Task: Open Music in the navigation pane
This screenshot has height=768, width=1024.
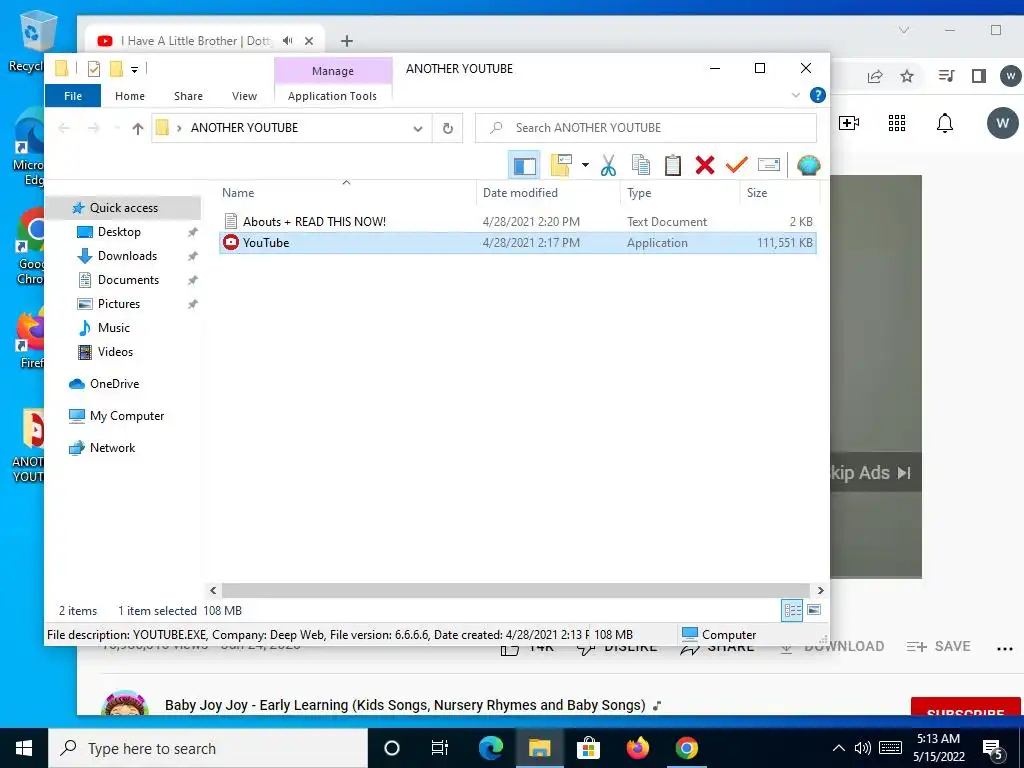Action: (114, 328)
